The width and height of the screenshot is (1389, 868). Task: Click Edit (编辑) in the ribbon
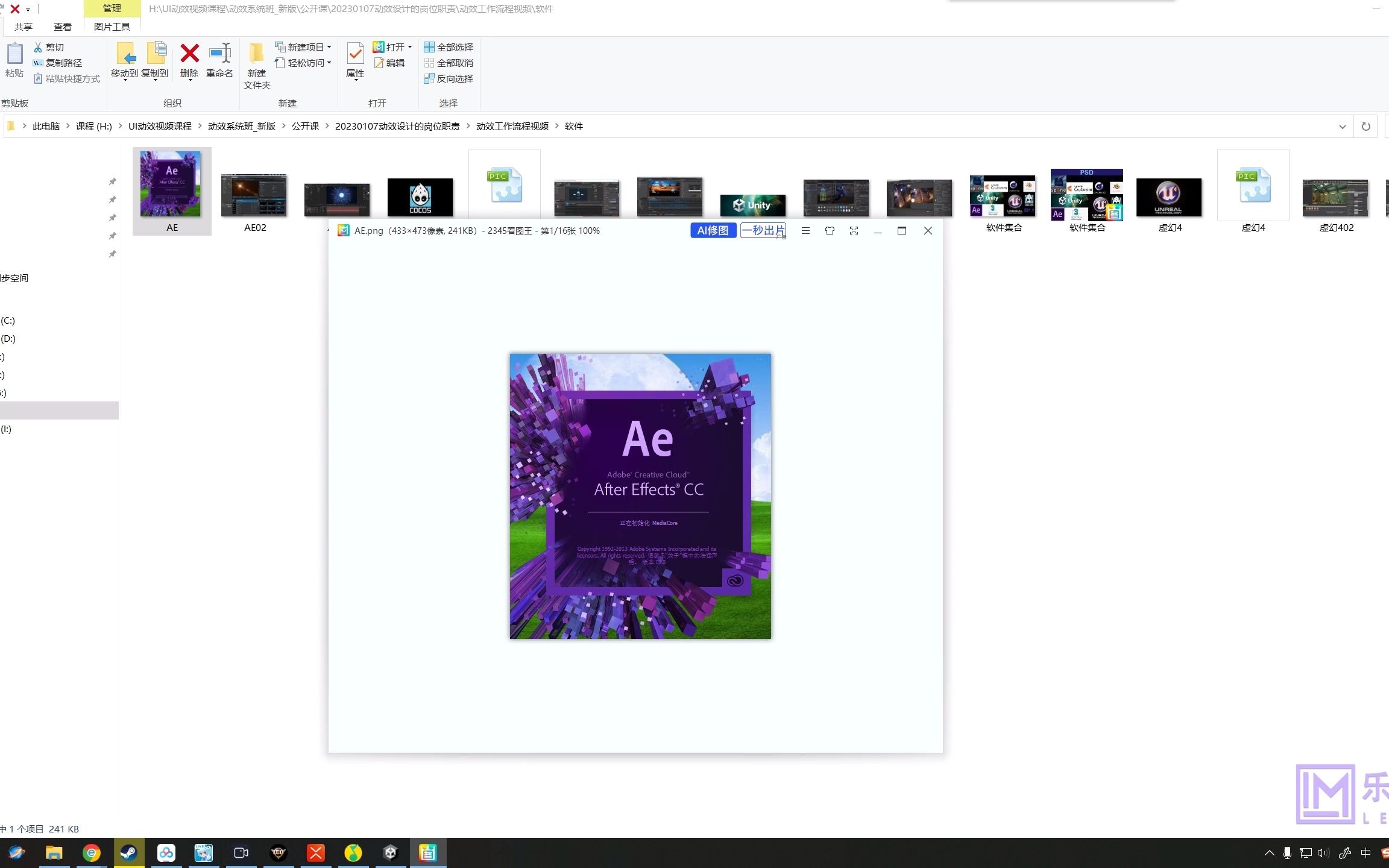(x=389, y=63)
